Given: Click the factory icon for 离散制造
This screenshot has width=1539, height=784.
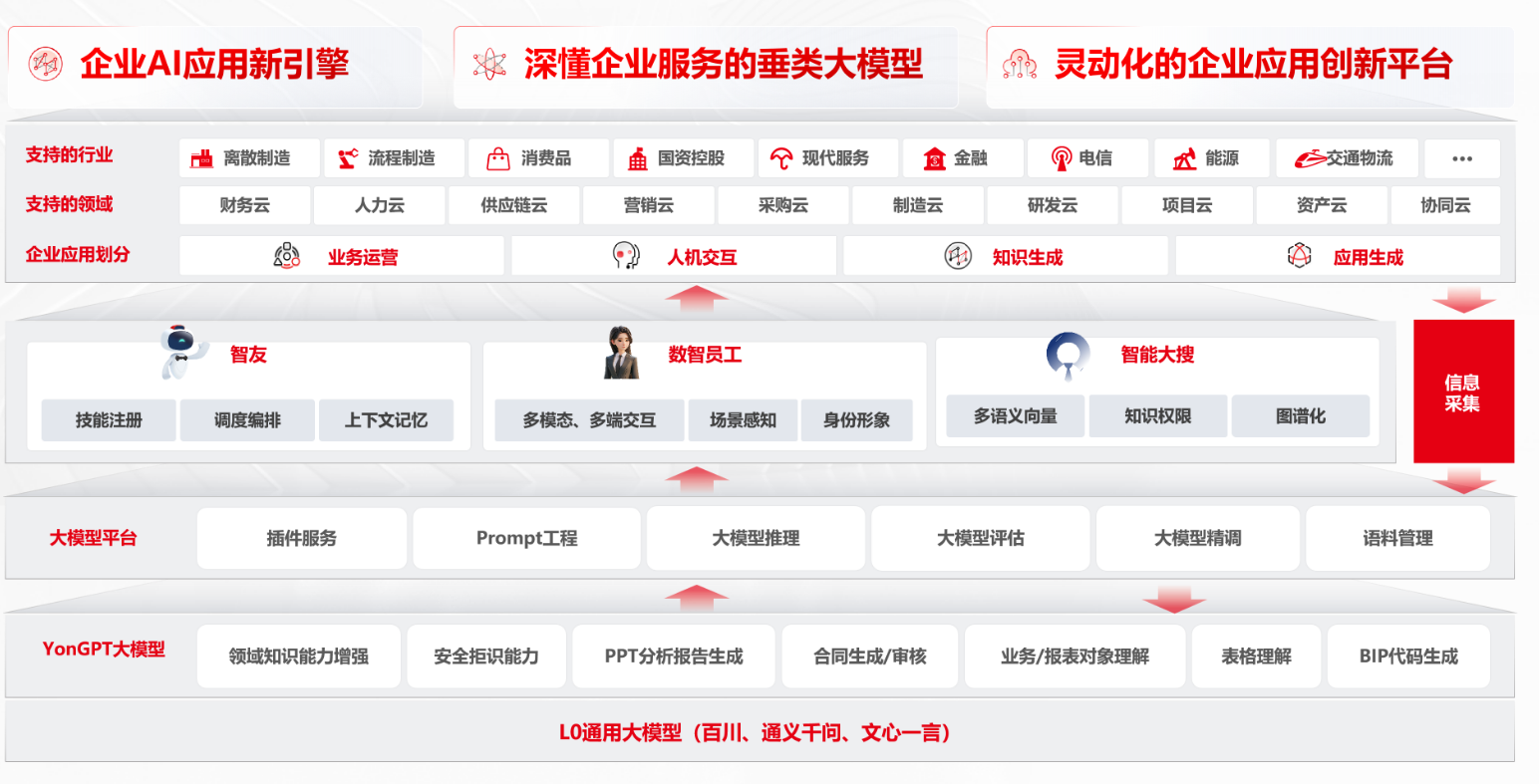Looking at the screenshot, I should (x=202, y=158).
